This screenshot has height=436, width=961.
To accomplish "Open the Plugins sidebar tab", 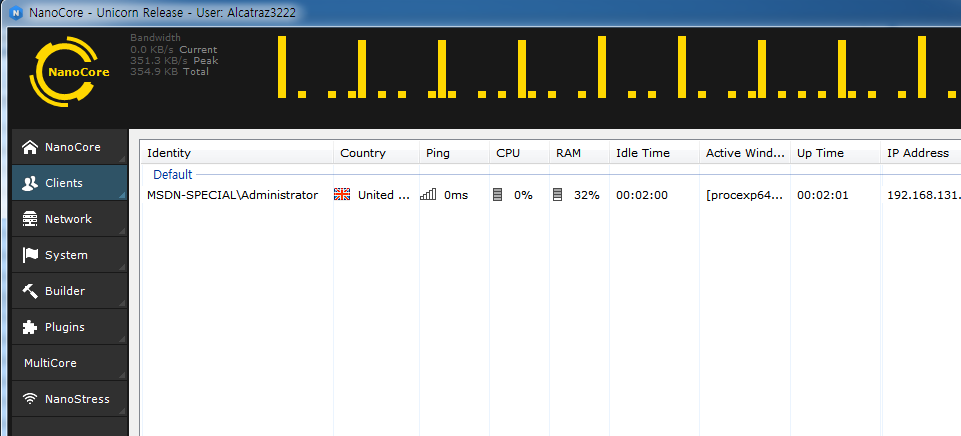I will tap(69, 327).
